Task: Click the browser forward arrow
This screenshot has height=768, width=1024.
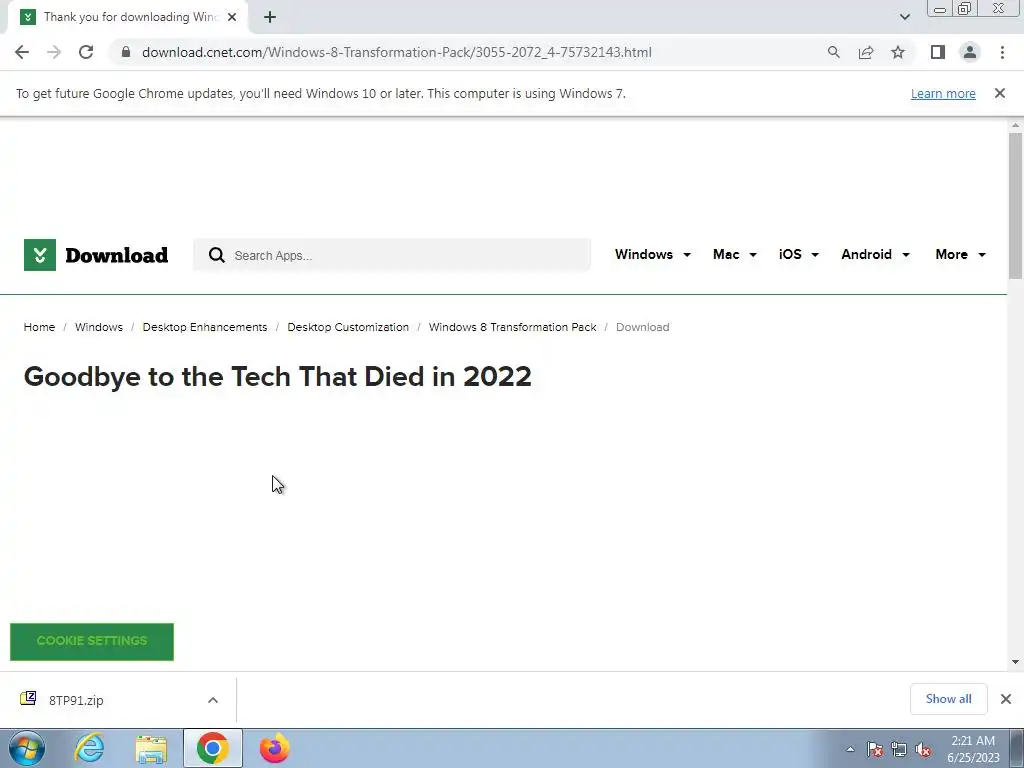Action: pyautogui.click(x=54, y=52)
